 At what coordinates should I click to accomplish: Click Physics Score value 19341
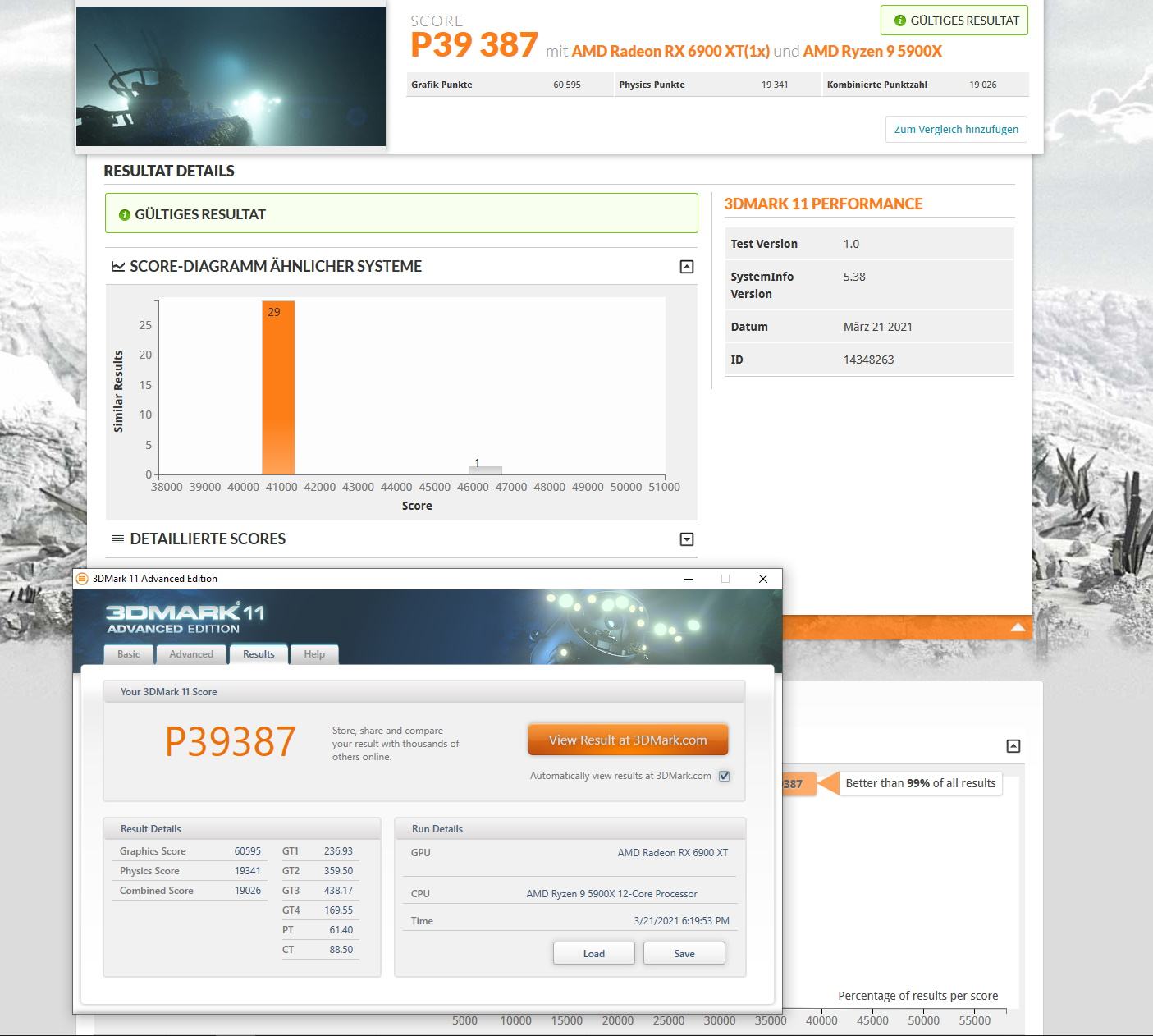(x=247, y=871)
